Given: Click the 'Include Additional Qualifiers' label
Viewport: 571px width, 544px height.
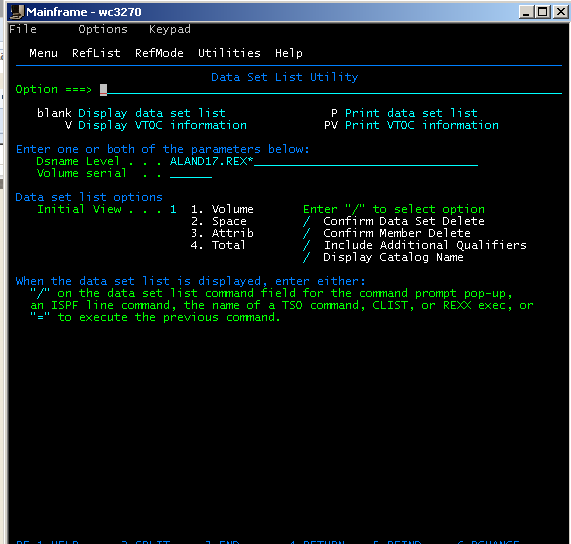Looking at the screenshot, I should point(425,245).
